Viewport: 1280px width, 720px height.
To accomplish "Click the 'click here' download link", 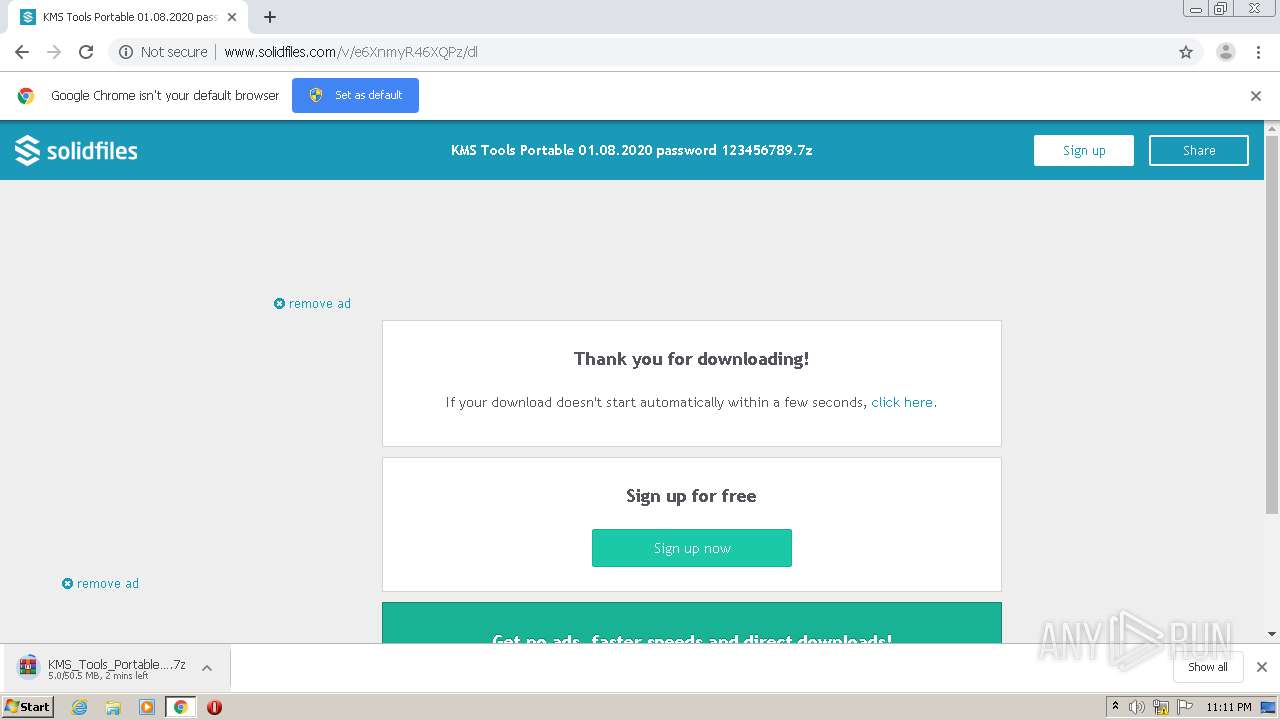I will pos(902,402).
